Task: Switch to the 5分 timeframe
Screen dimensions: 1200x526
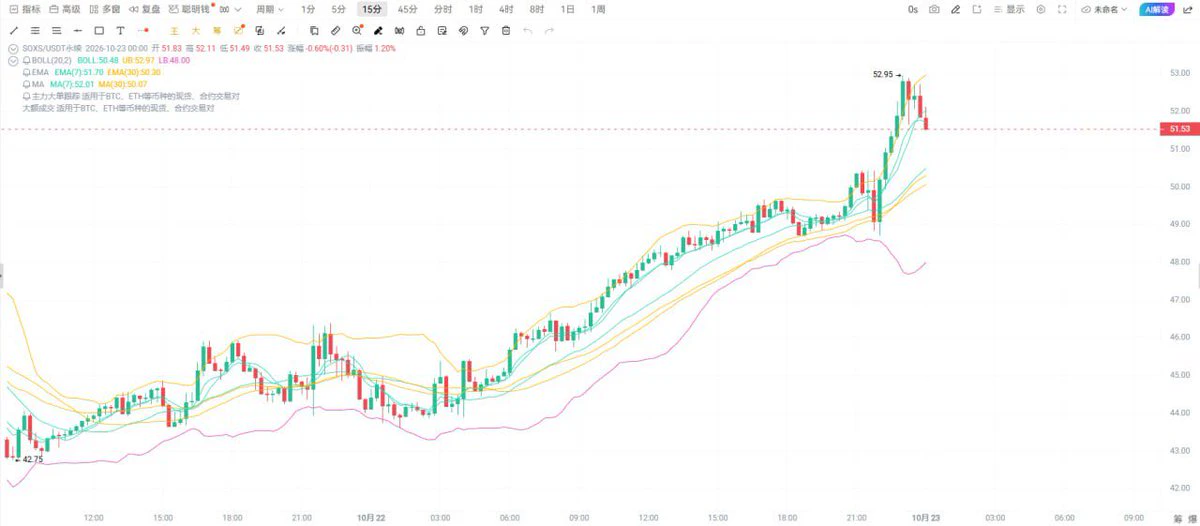Action: (339, 9)
